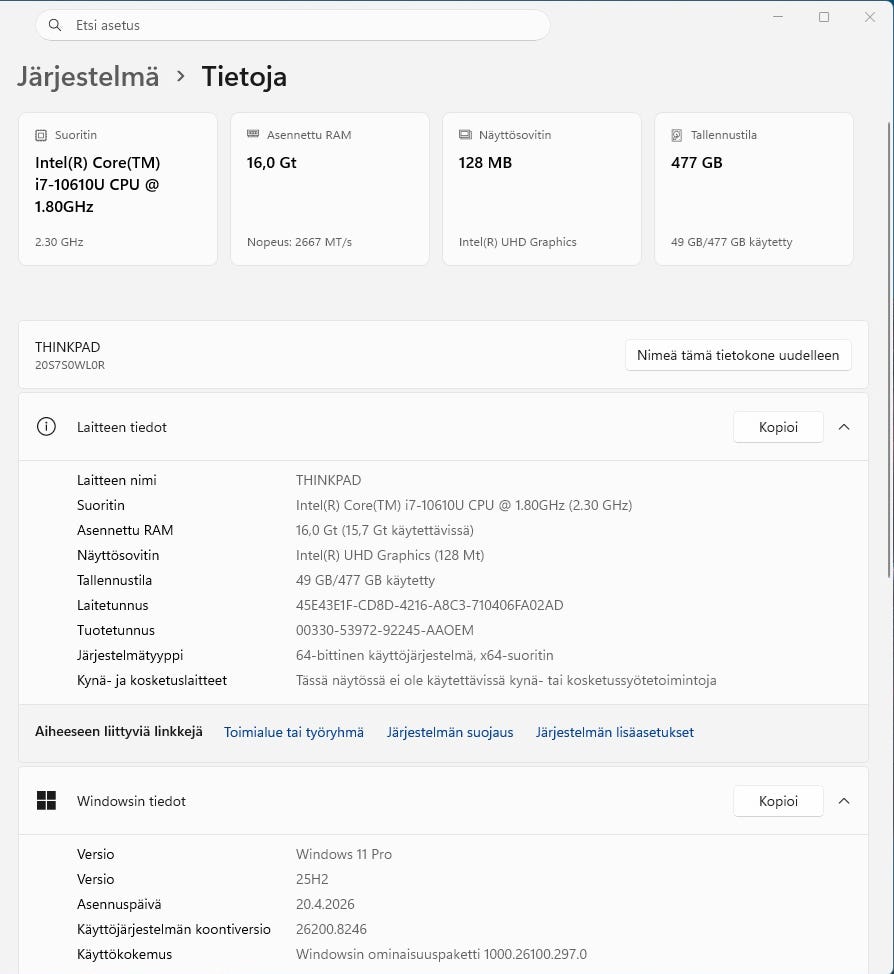
Task: Collapse the Laitteen tiedot section chevron
Action: click(844, 427)
